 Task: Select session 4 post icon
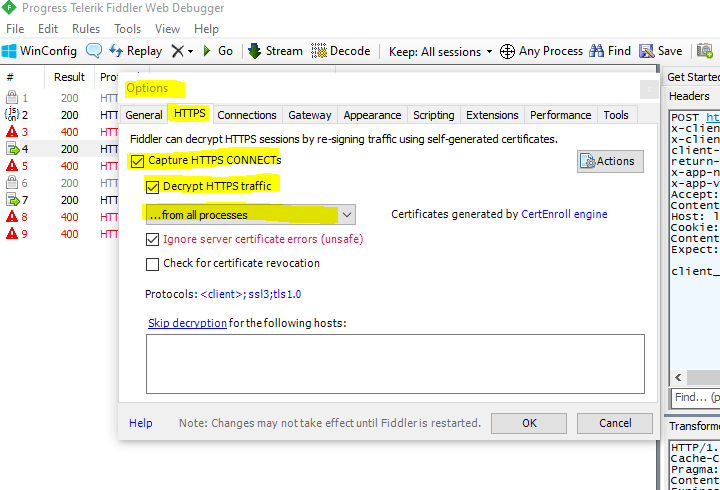[x=12, y=149]
